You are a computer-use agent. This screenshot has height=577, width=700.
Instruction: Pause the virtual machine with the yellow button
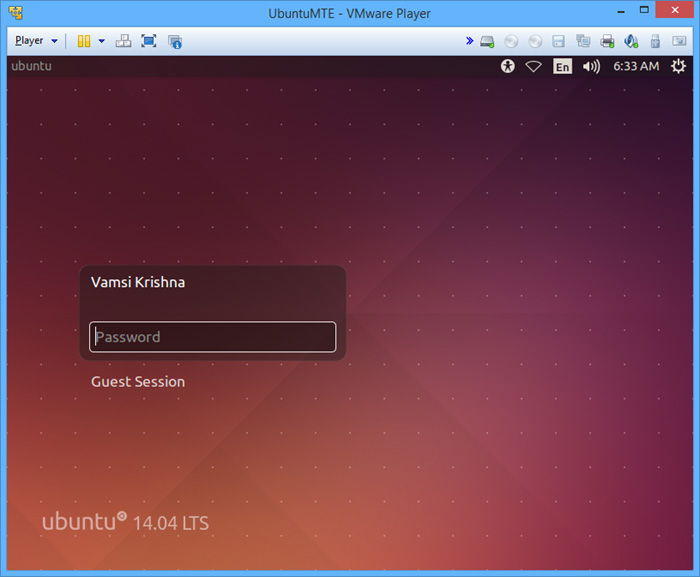tap(84, 41)
